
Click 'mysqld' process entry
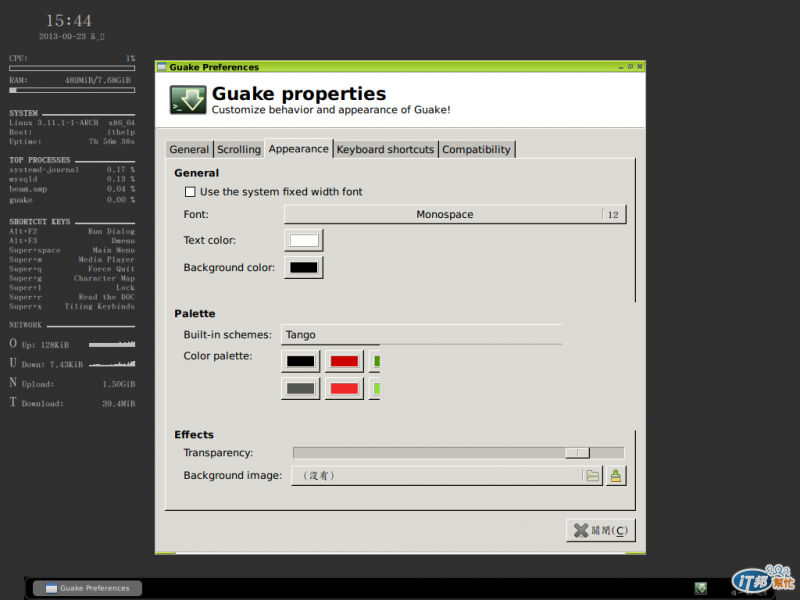coord(23,180)
